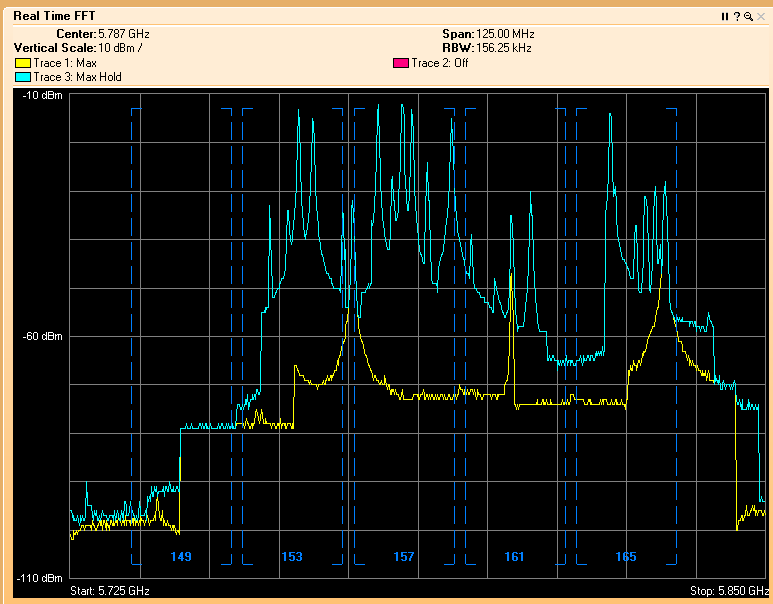Screen dimensions: 773x604
Task: Click the RBW value 156.25 kHz
Action: (x=503, y=48)
